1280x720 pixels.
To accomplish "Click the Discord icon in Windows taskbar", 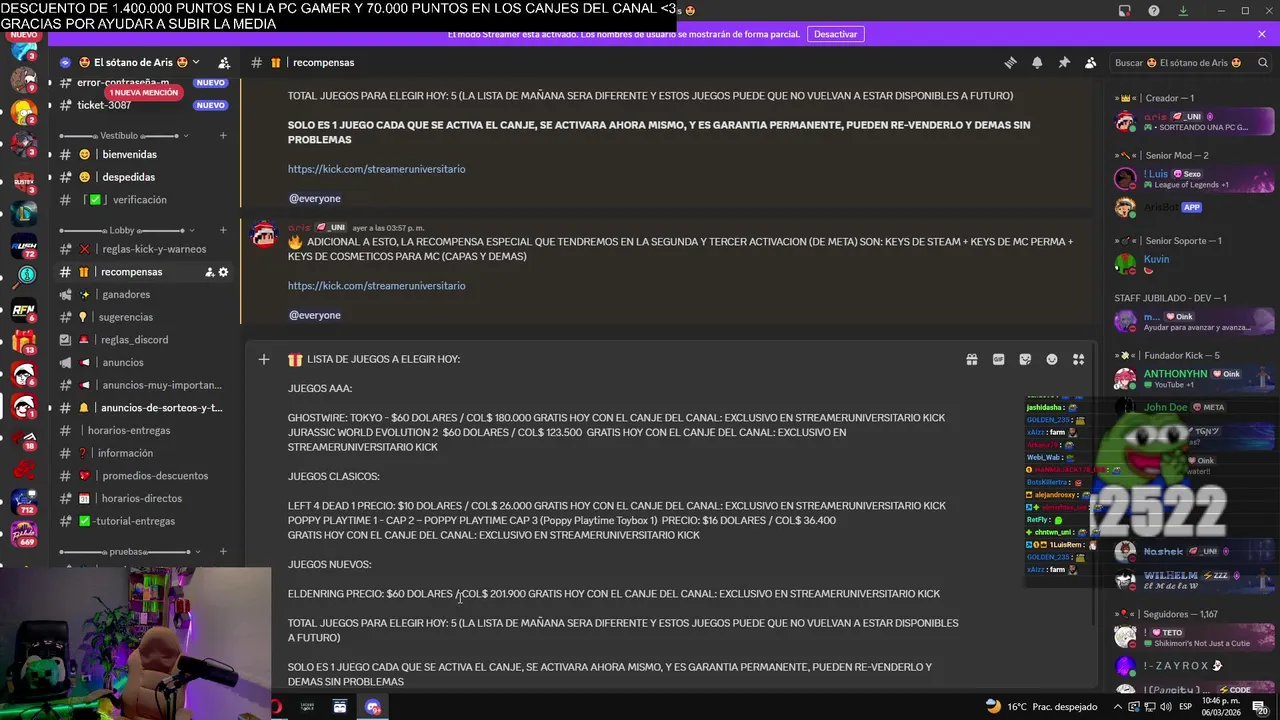I will pyautogui.click(x=373, y=707).
